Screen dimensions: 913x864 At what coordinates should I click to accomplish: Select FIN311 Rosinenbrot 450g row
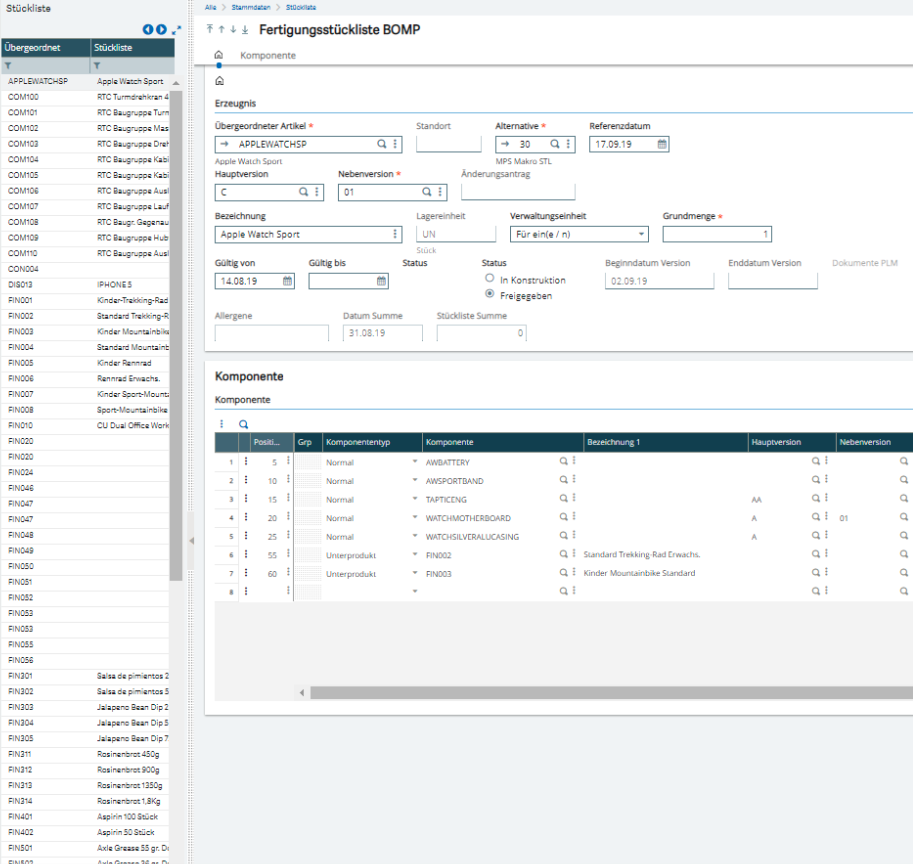[x=87, y=754]
